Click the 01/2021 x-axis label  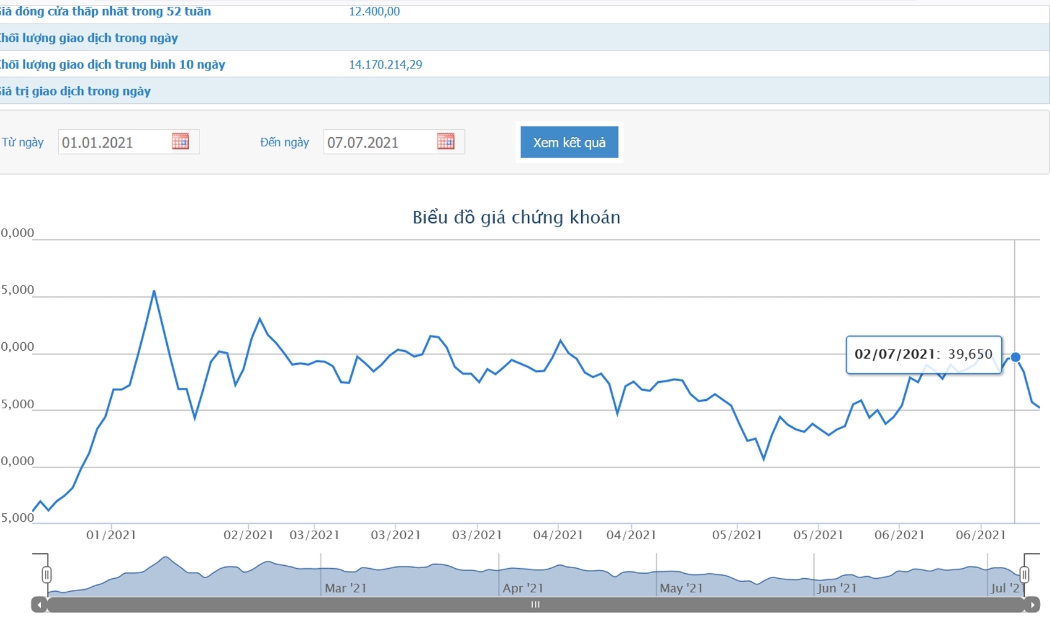(111, 535)
